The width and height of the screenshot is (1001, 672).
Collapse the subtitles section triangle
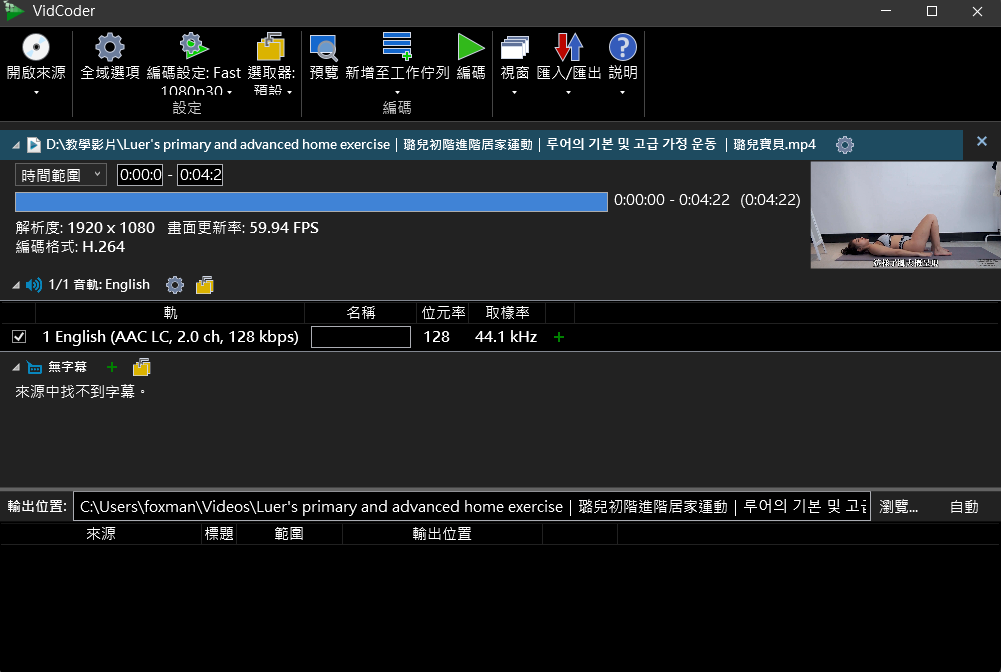click(16, 368)
